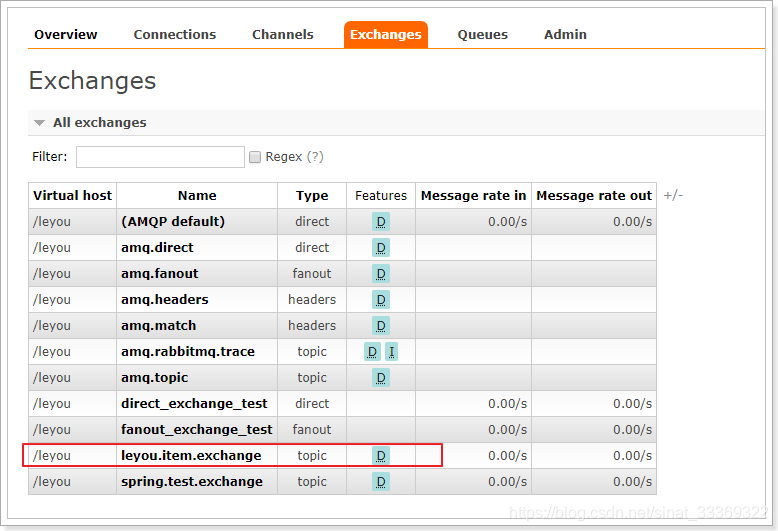Open the fanout_exchange_test exchange
778x531 pixels.
click(x=196, y=430)
